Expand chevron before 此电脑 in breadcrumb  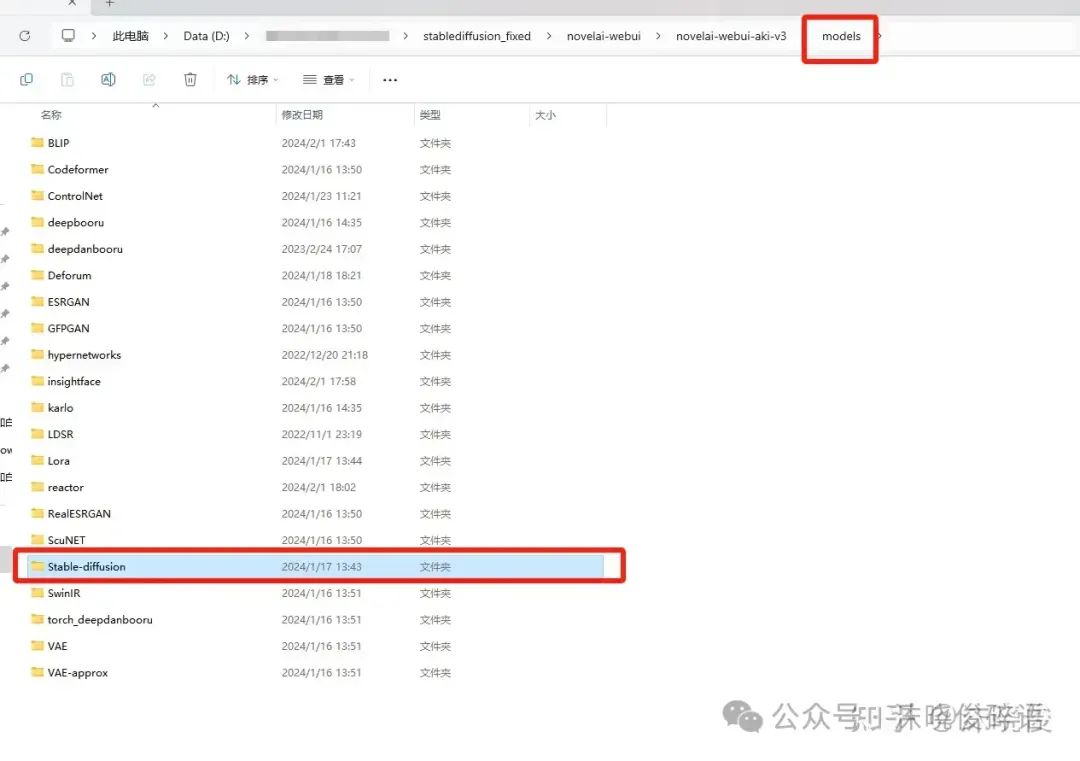tap(94, 36)
